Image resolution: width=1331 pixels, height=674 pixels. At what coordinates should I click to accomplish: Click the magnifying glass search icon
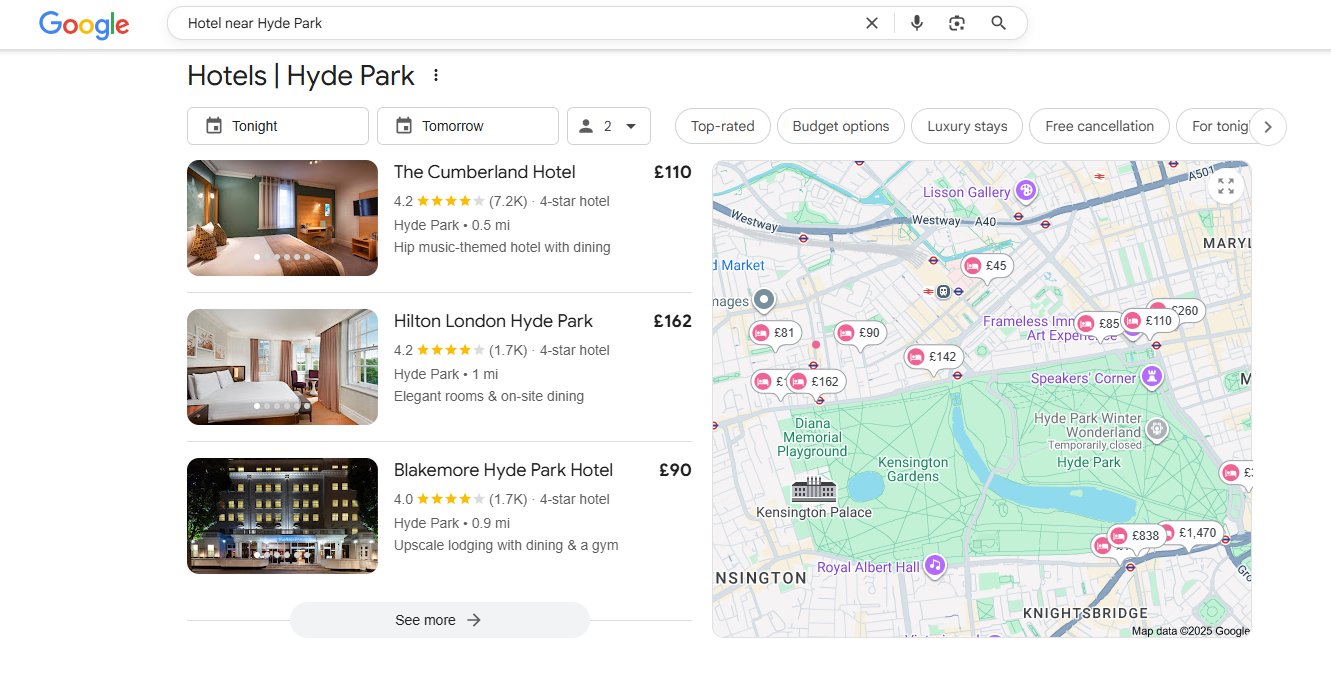998,23
